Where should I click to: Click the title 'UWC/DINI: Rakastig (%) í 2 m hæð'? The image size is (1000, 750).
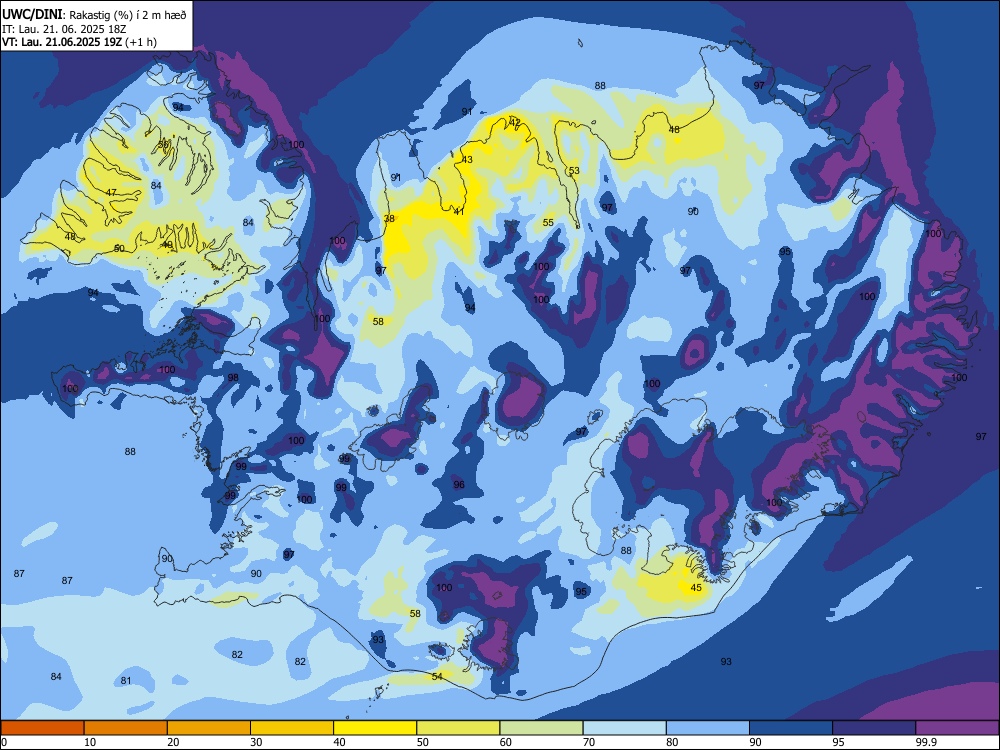[x=94, y=14]
